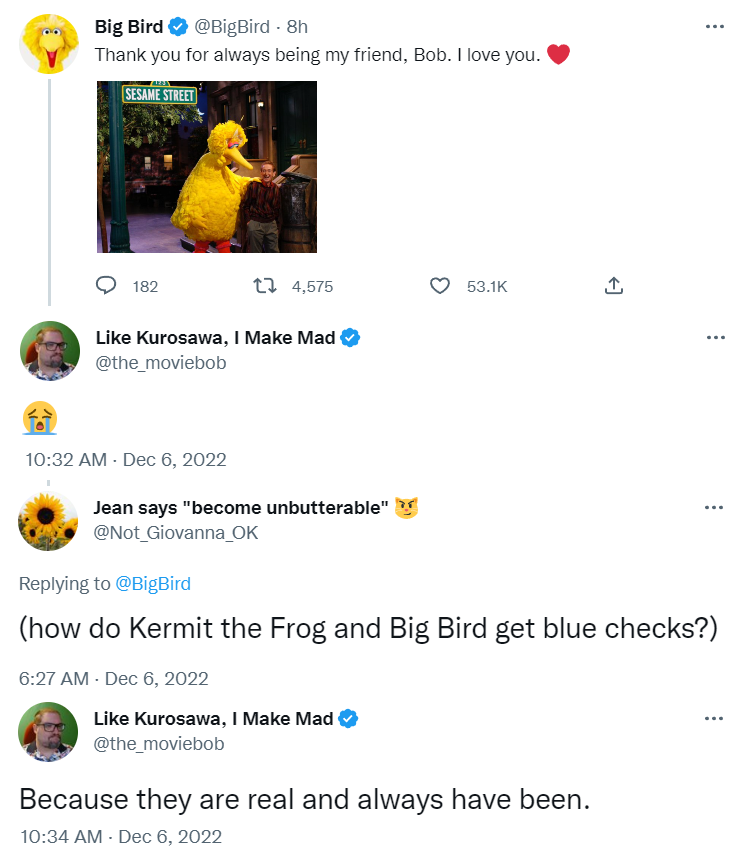Screen dimensions: 744x847
Task: Click the @BigBird link in Replying to
Action: tap(153, 584)
